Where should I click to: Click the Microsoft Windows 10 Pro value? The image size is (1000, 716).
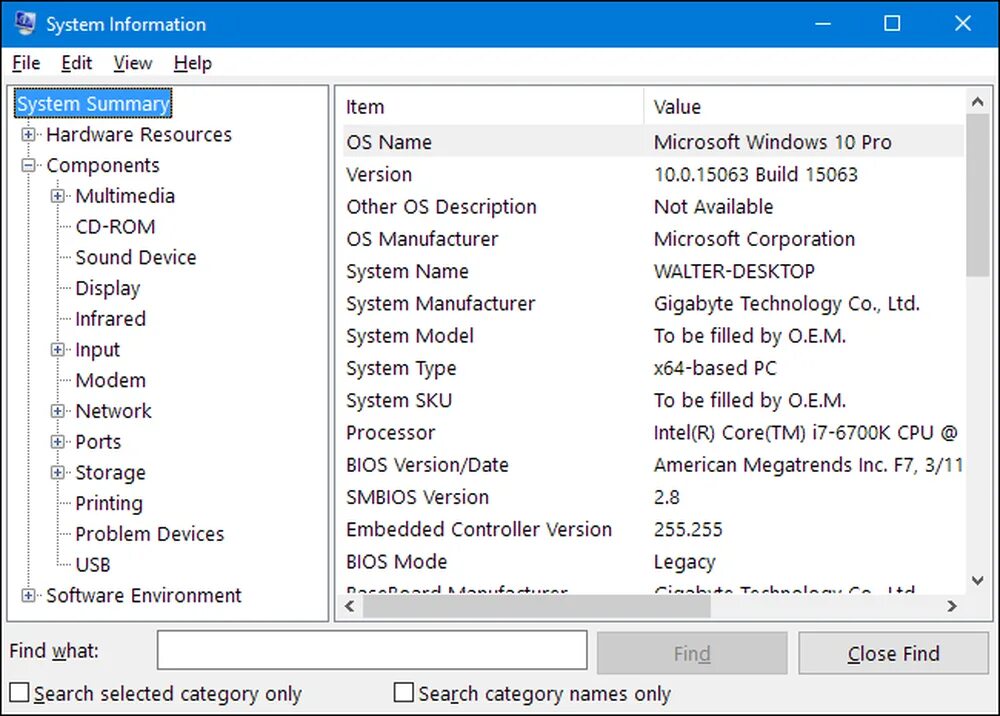point(772,142)
